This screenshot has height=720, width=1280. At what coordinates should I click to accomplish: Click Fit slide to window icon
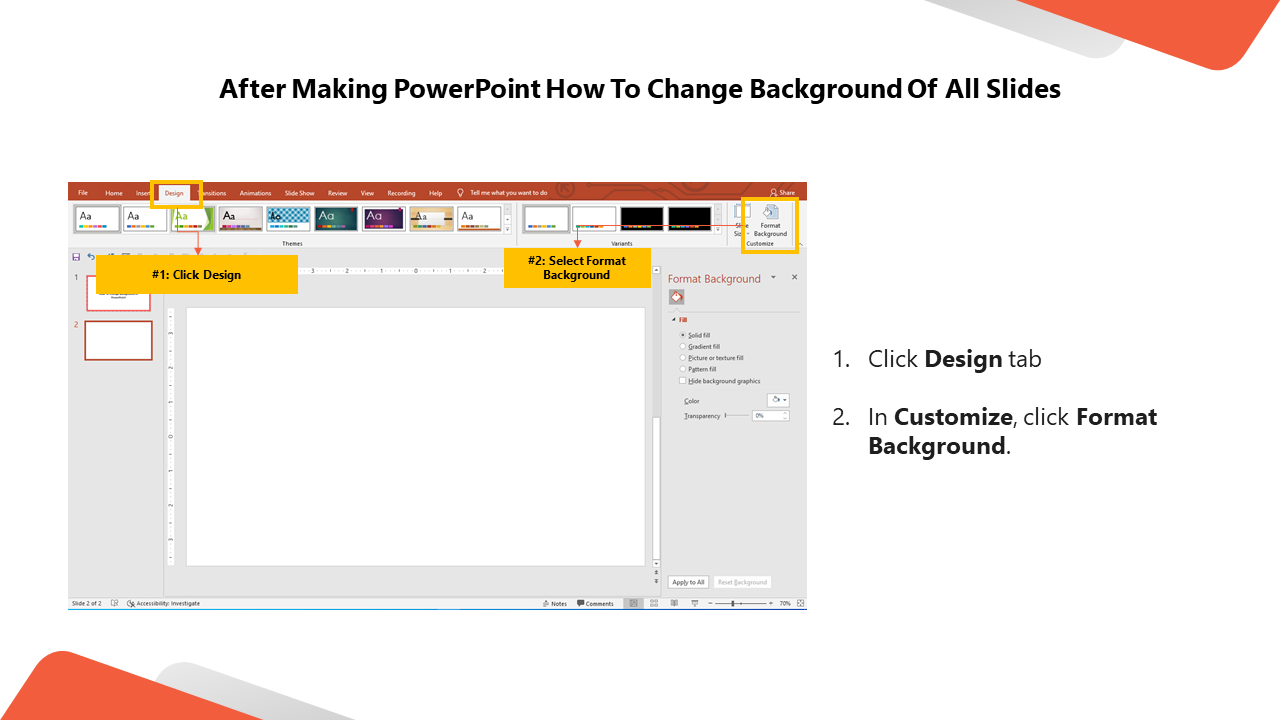pos(800,603)
